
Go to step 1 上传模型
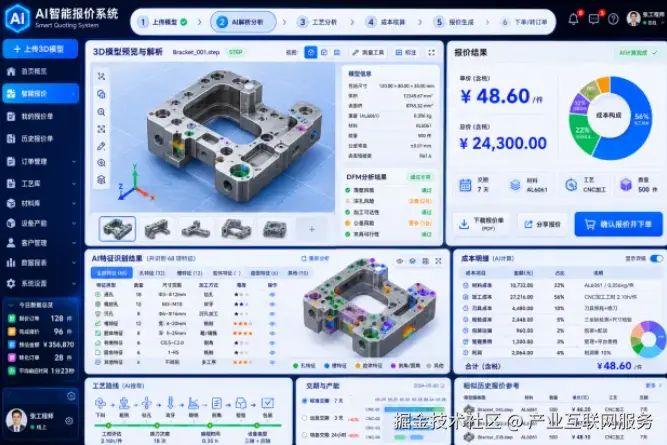pyautogui.click(x=163, y=22)
